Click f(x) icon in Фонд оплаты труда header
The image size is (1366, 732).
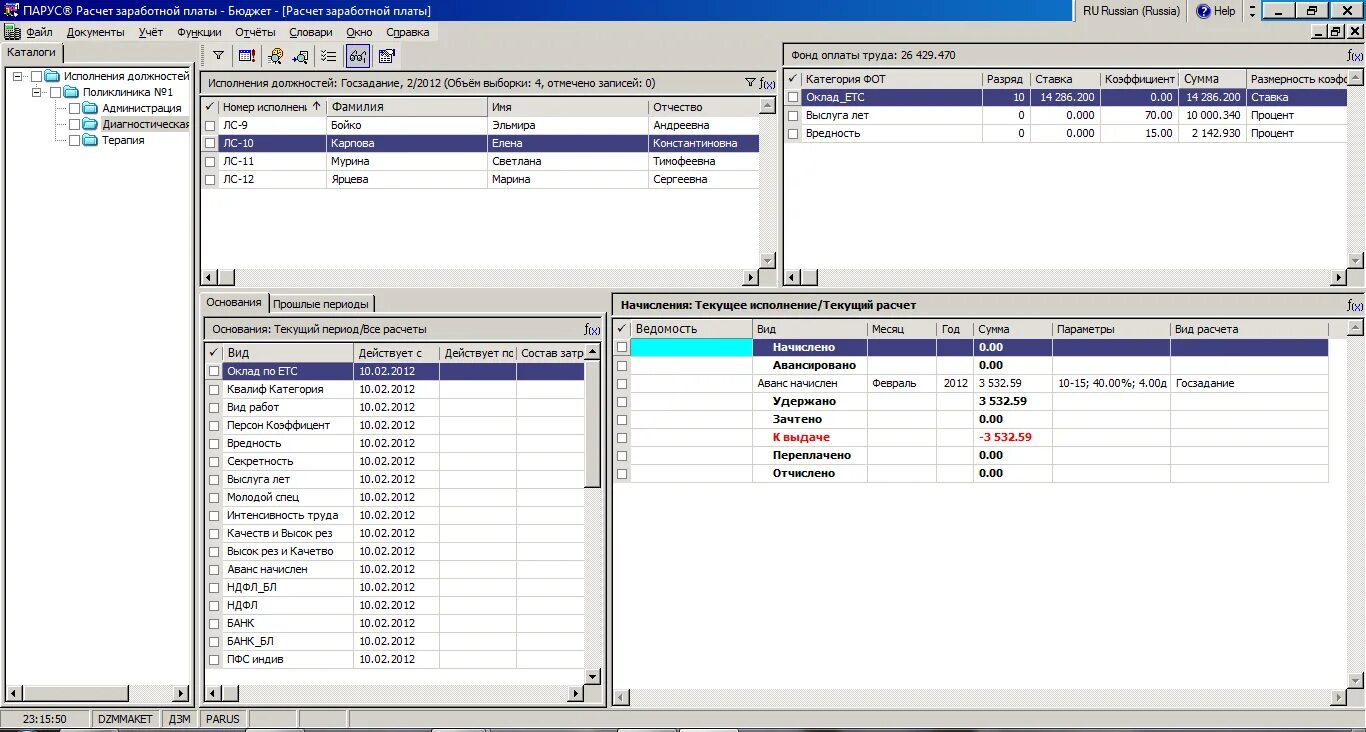point(1355,56)
